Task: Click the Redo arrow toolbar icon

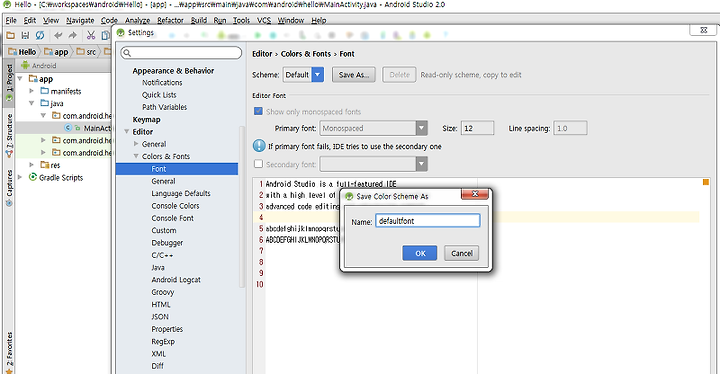Action: (73, 35)
